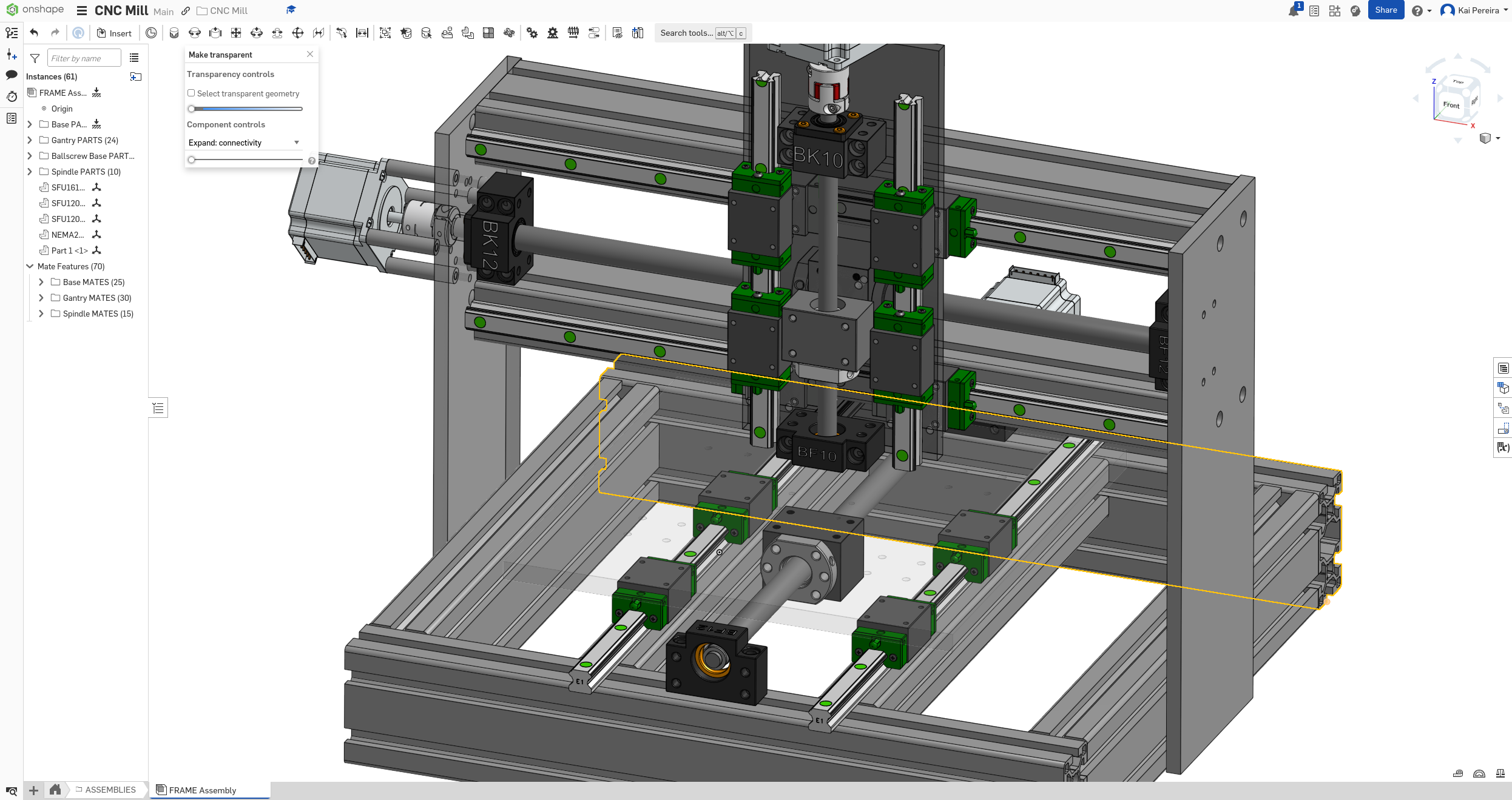Close the Make transparent dialog
This screenshot has width=1512, height=800.
310,54
